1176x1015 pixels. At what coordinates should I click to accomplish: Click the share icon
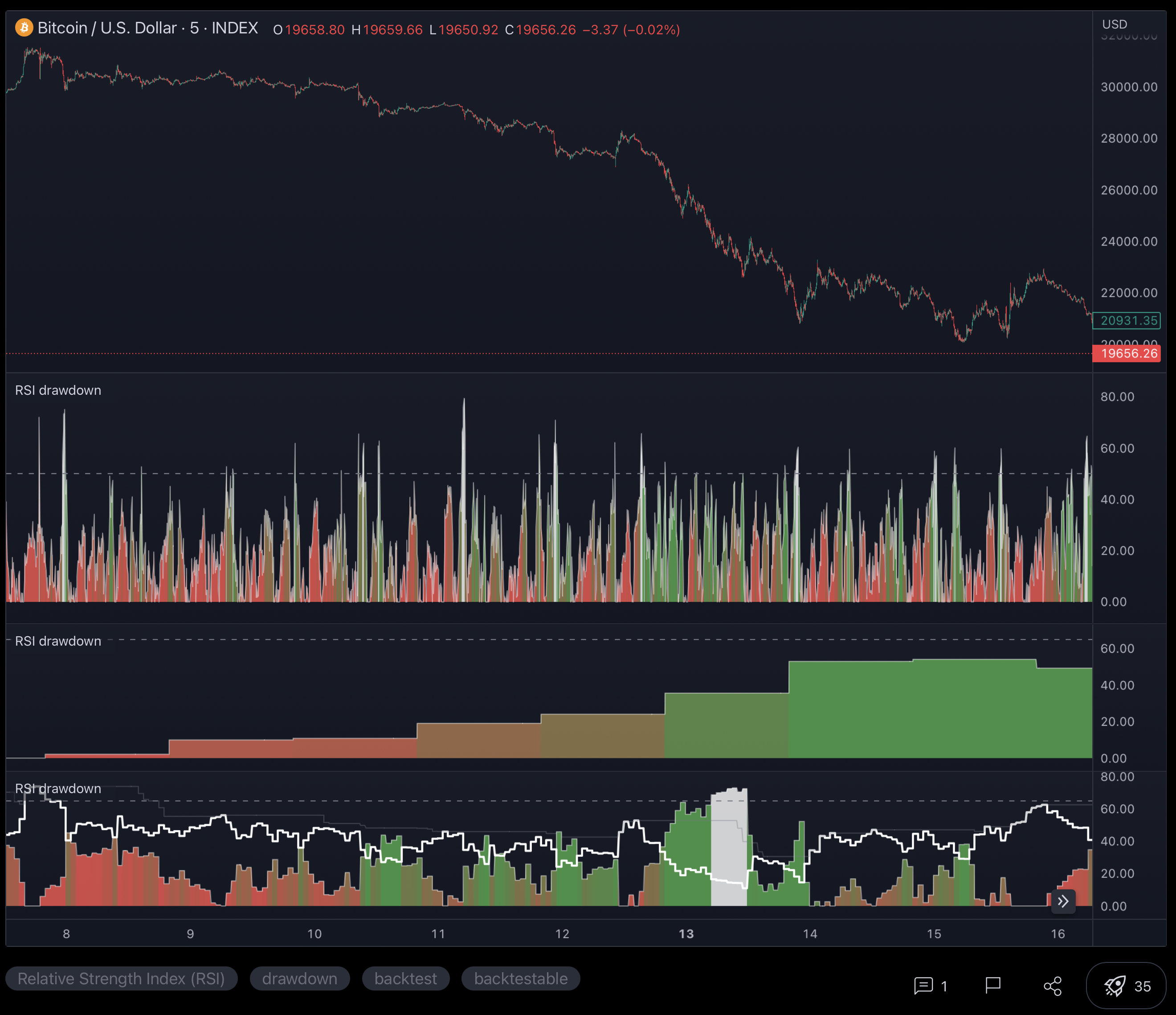[1052, 986]
